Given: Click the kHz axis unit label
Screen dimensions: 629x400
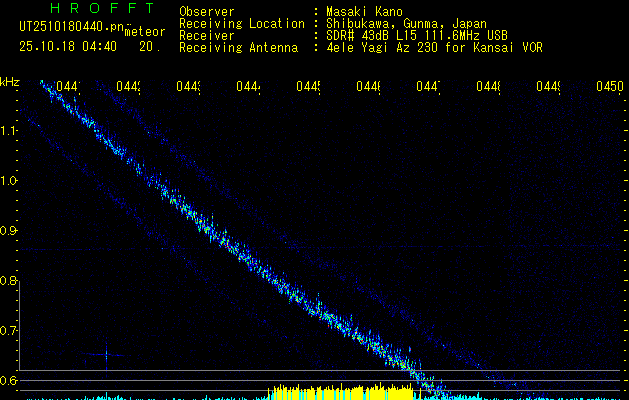Looking at the screenshot, I should (10, 81).
